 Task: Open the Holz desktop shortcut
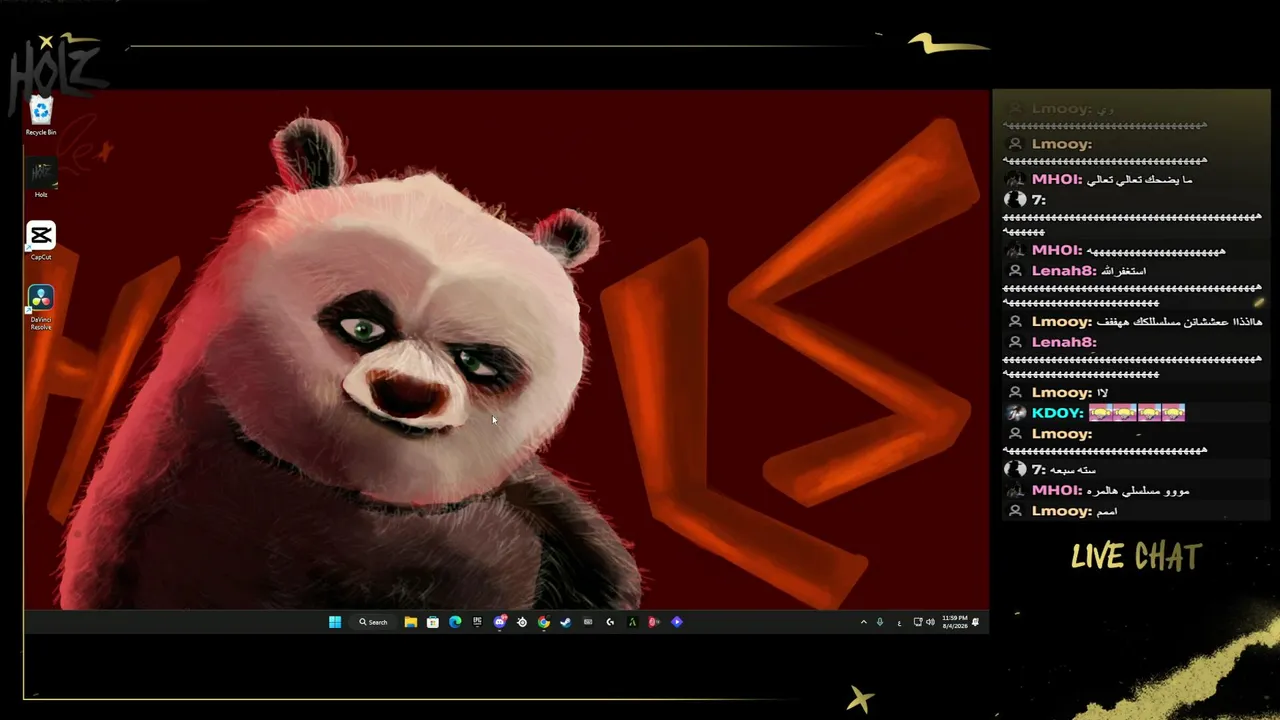pyautogui.click(x=41, y=178)
